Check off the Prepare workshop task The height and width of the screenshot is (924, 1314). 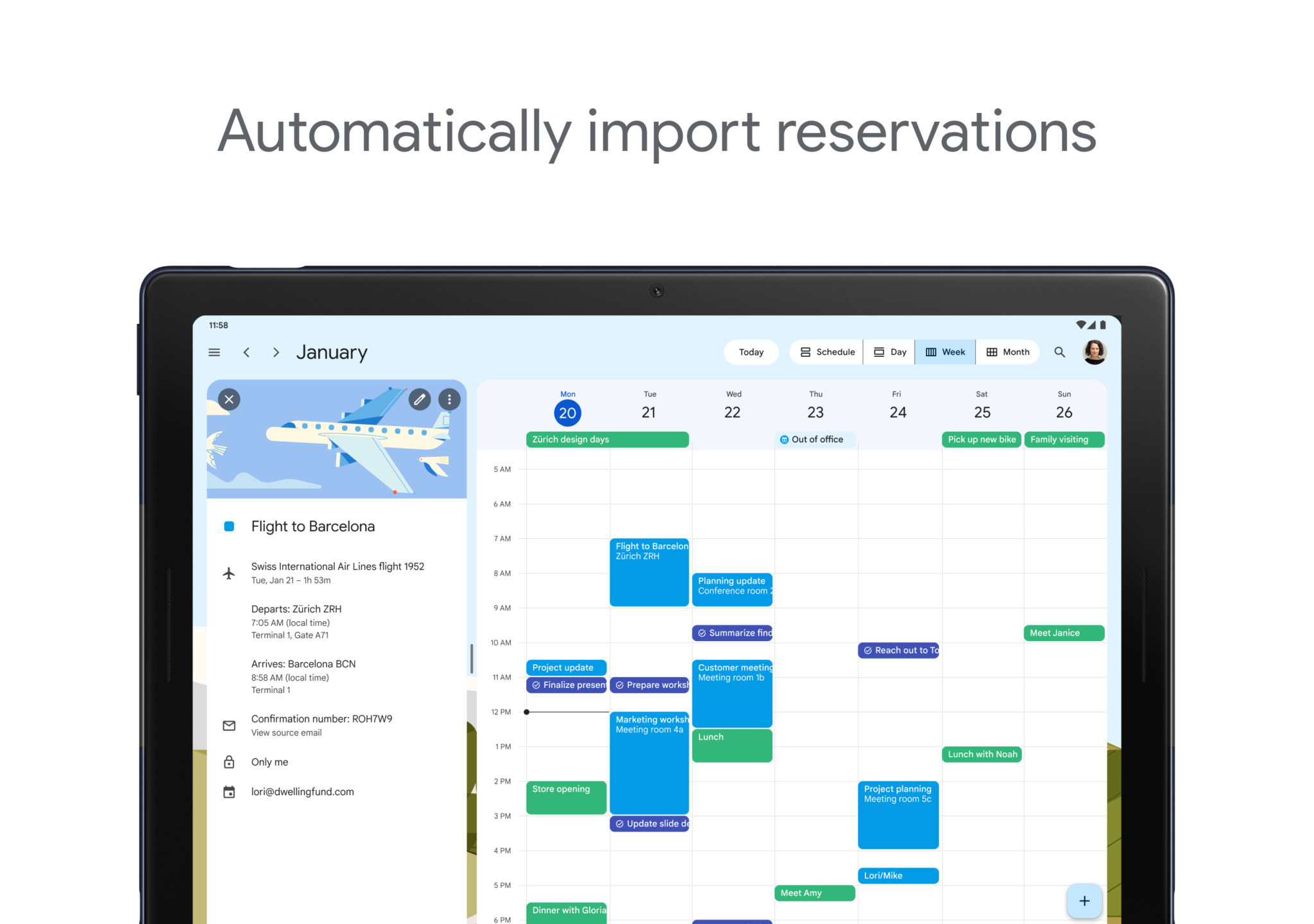tap(620, 685)
